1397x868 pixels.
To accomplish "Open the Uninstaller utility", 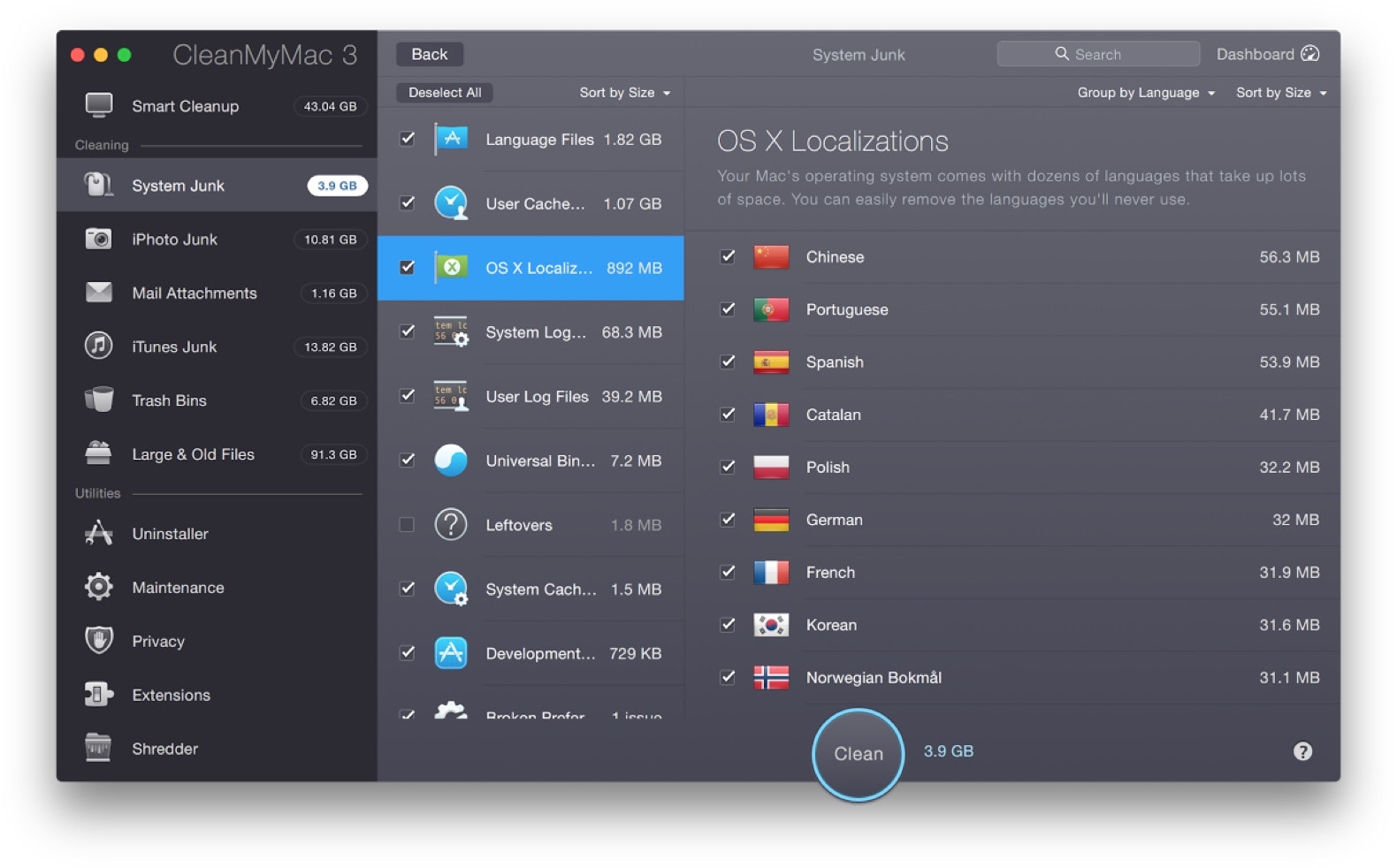I will [217, 534].
